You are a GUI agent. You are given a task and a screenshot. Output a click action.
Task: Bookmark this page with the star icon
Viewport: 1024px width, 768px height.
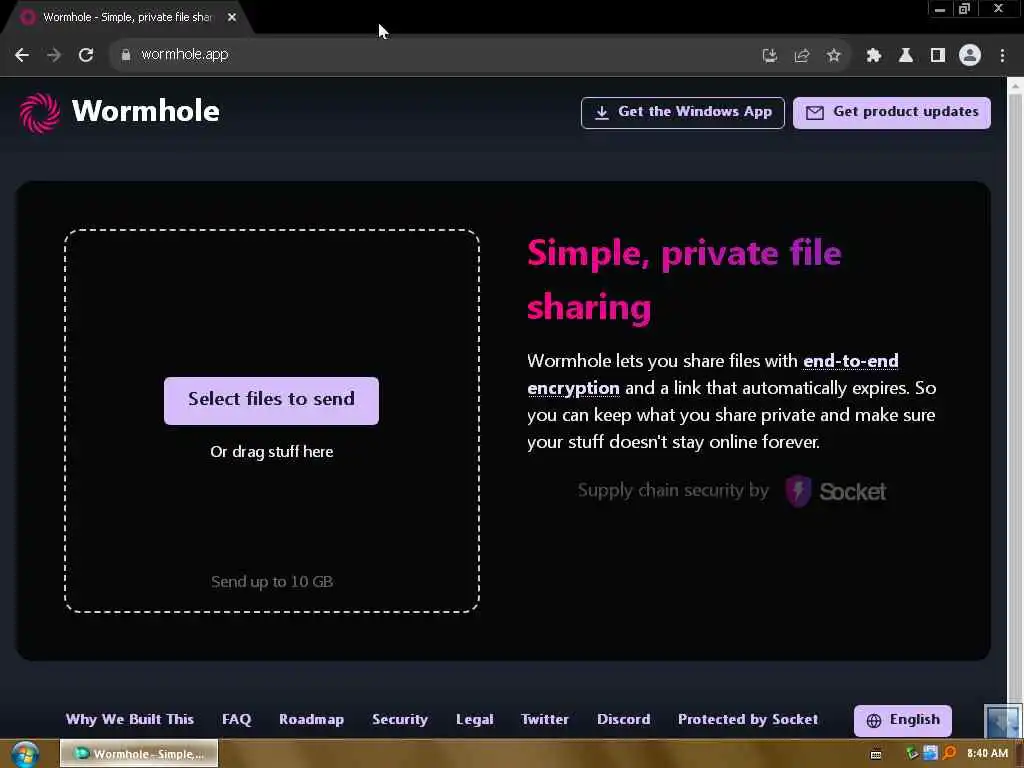click(x=833, y=56)
